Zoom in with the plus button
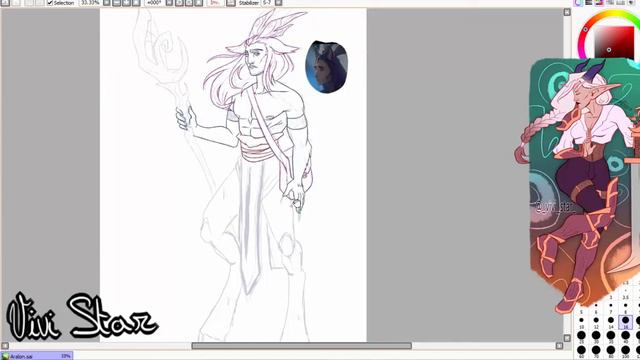The height and width of the screenshot is (360, 640). point(126,2)
